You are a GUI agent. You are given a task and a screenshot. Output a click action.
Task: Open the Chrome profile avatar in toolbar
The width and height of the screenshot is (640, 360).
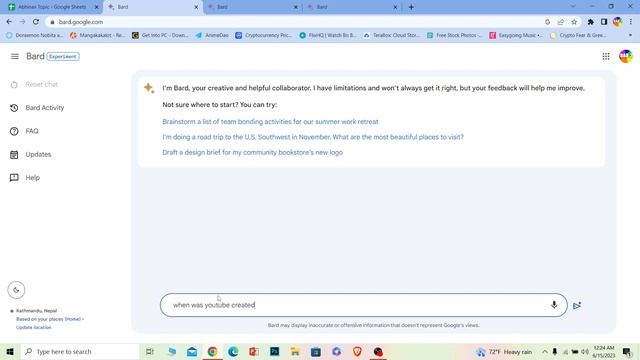pos(617,22)
